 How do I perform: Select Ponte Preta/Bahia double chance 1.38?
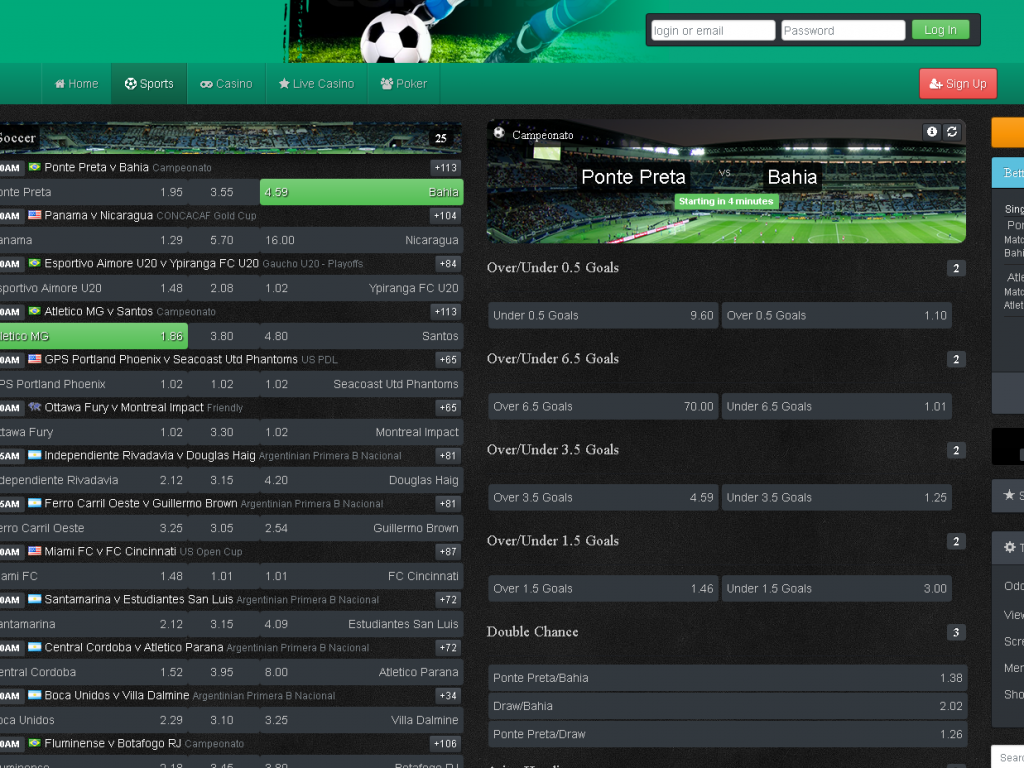point(728,678)
